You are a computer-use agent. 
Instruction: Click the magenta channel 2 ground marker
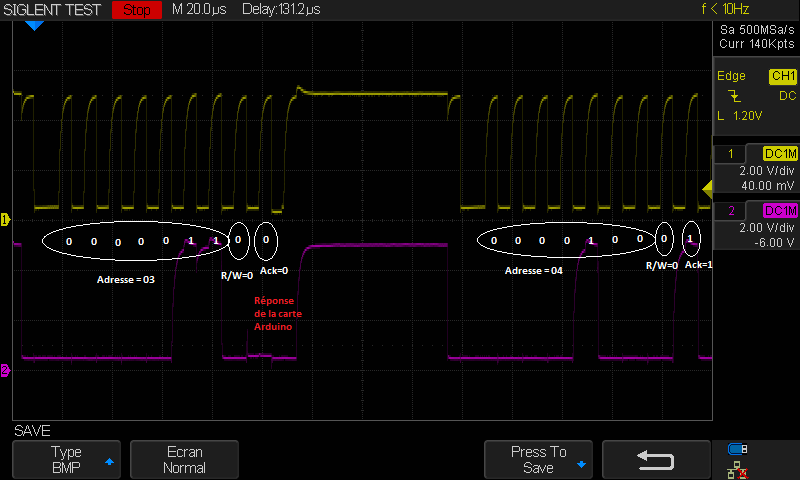[5, 370]
